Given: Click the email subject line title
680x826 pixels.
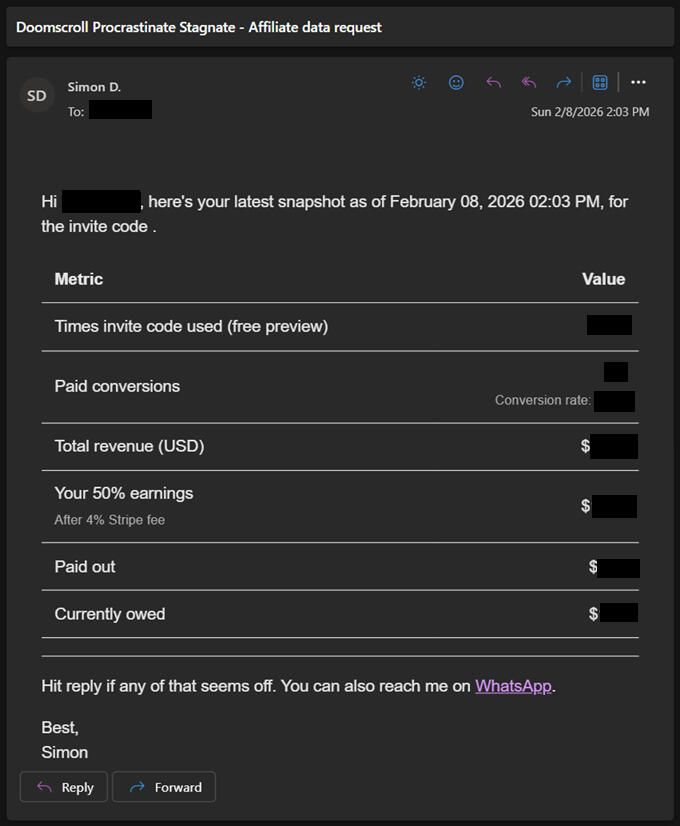Looking at the screenshot, I should [x=199, y=27].
